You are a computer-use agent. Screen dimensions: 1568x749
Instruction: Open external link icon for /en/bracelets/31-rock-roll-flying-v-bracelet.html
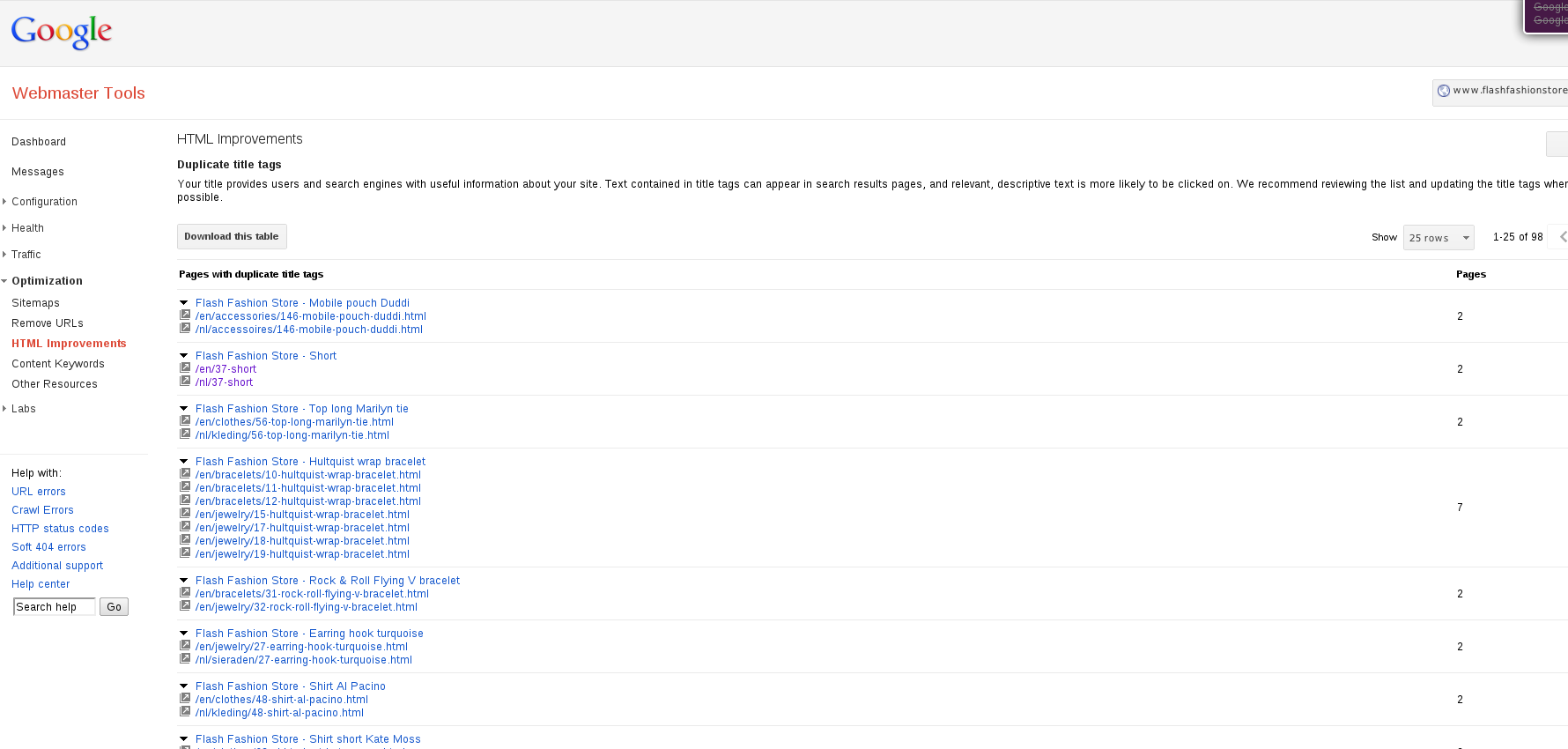point(185,592)
